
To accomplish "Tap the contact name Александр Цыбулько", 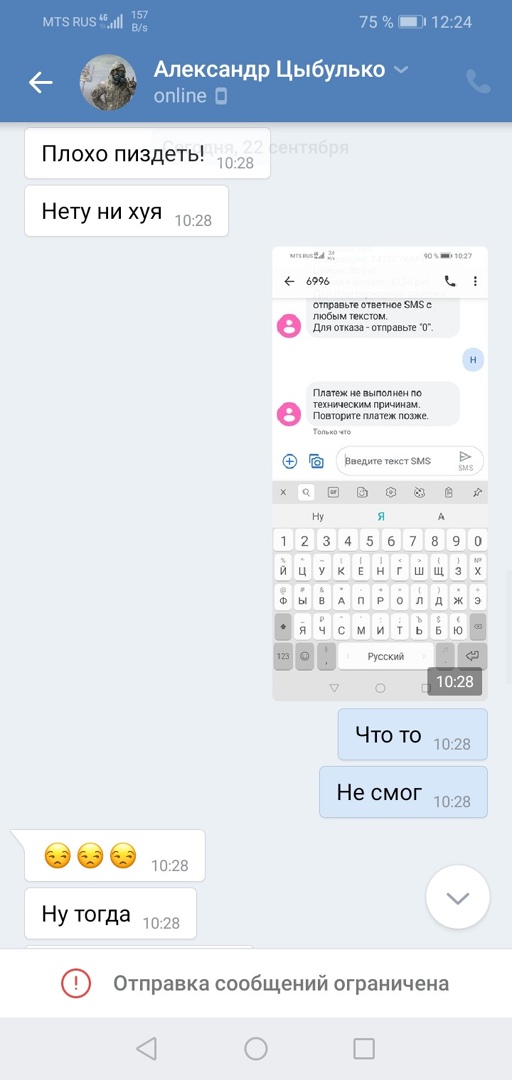I will point(269,70).
